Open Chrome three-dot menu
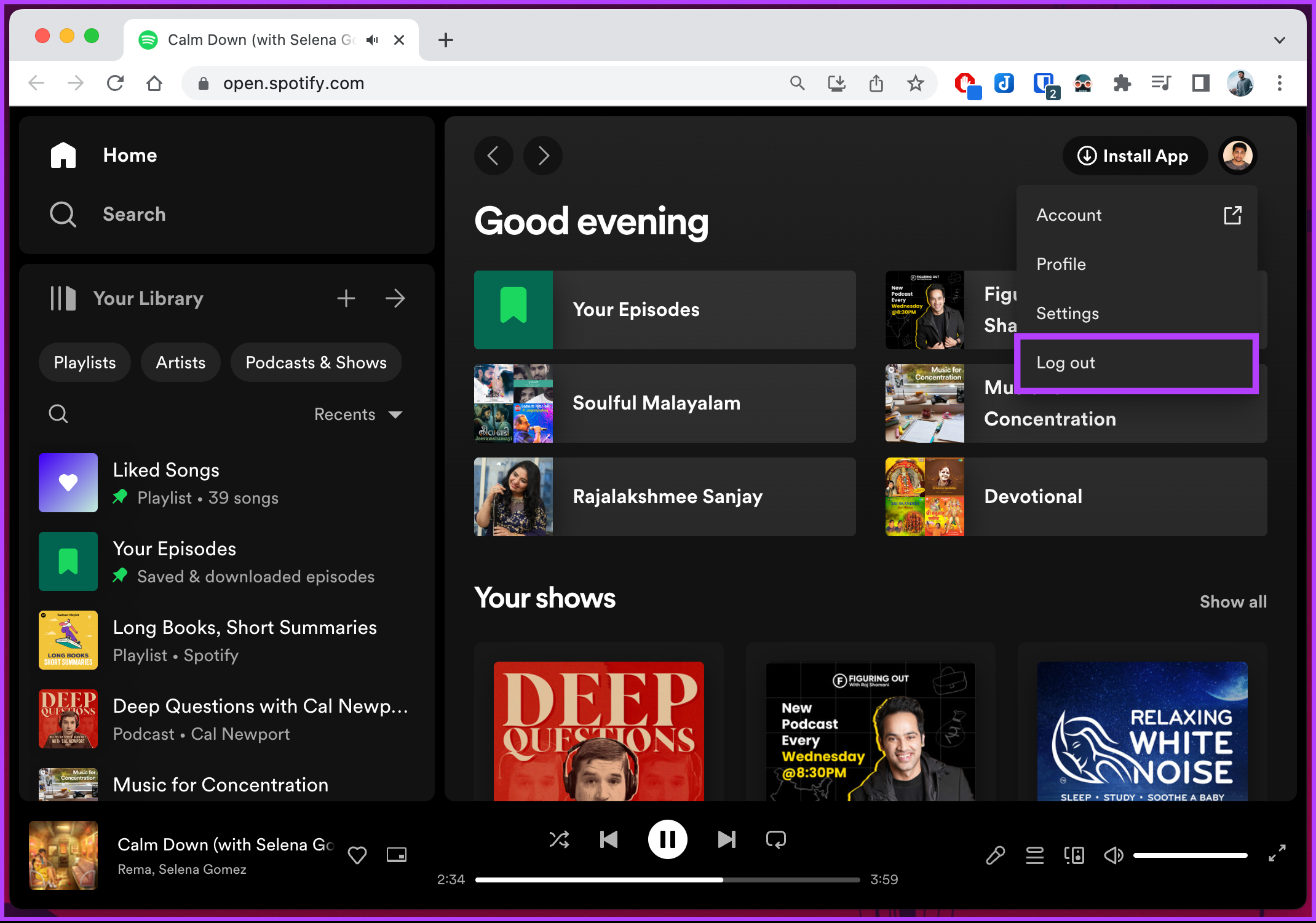Viewport: 1316px width, 923px height. (x=1280, y=83)
